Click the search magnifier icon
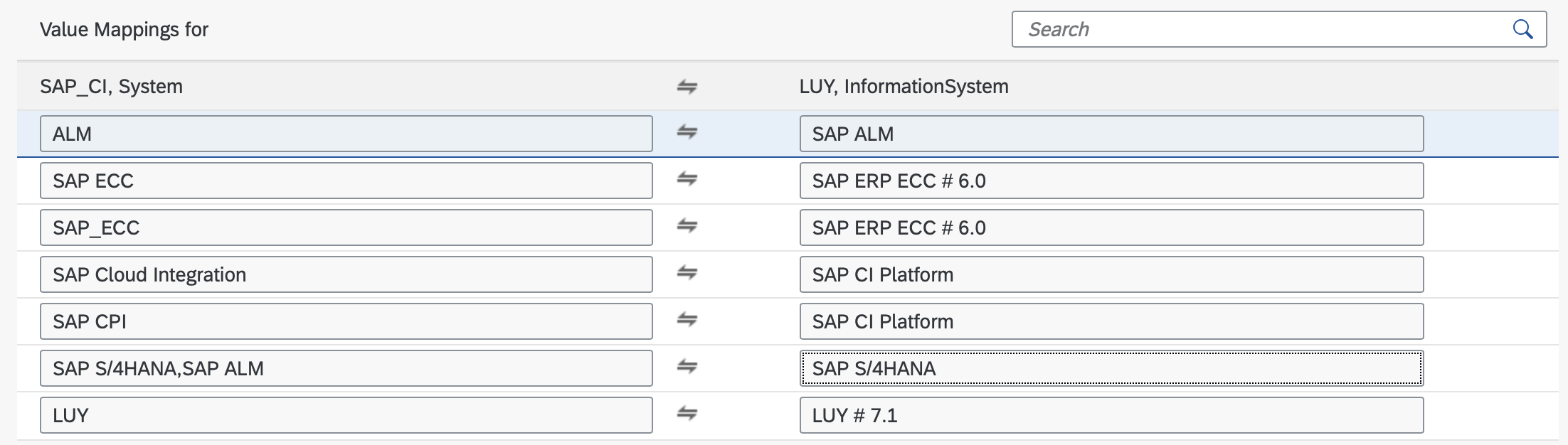 click(x=1522, y=29)
